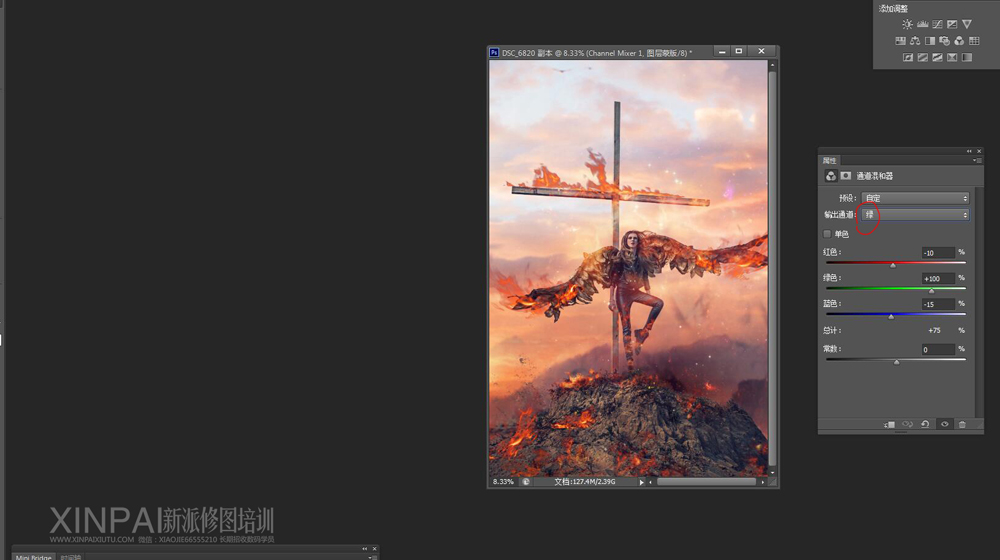This screenshot has width=1000, height=560.
Task: Click the Photoshop icon in document title bar
Action: click(494, 52)
